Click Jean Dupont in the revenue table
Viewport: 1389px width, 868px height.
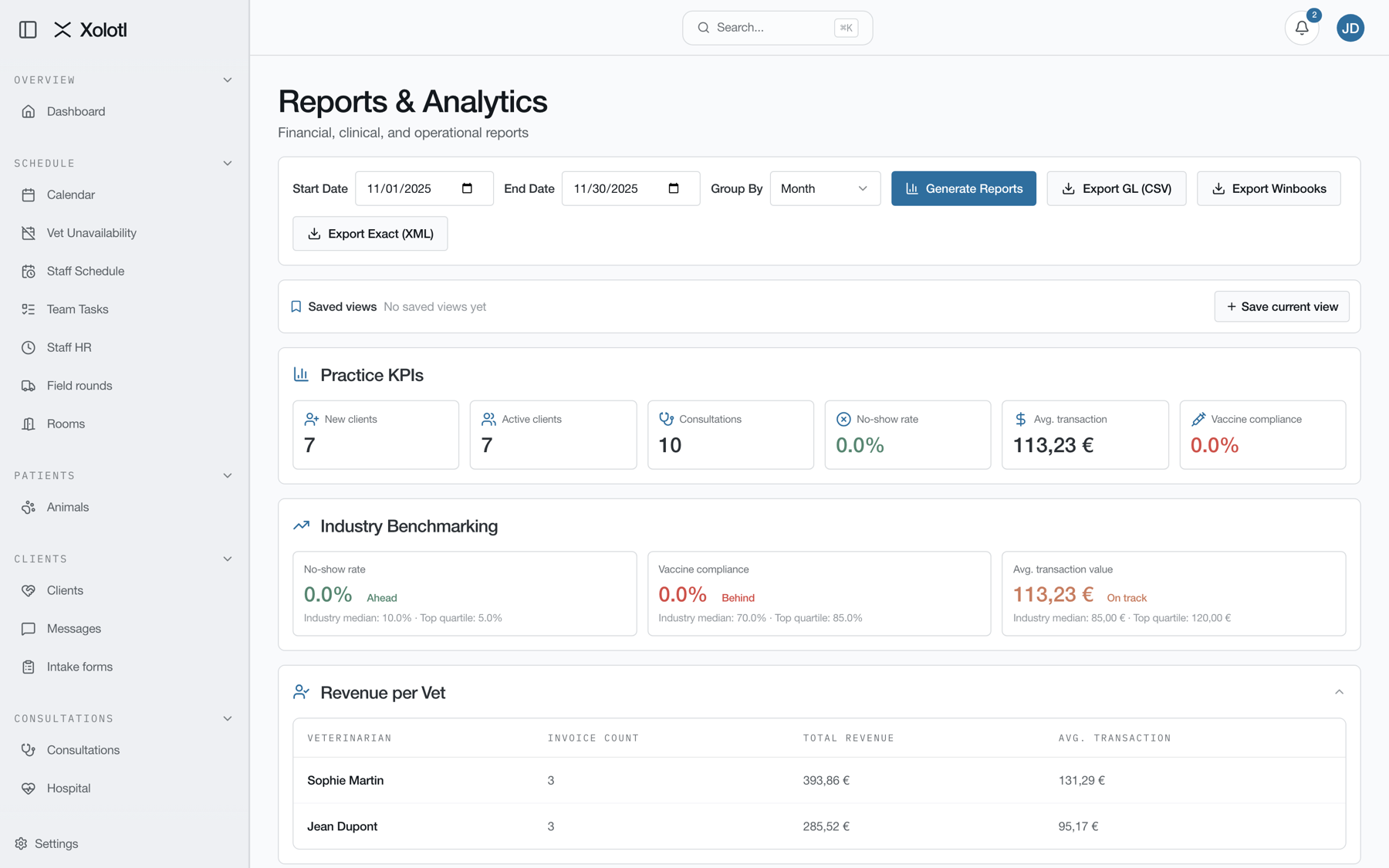click(x=343, y=826)
